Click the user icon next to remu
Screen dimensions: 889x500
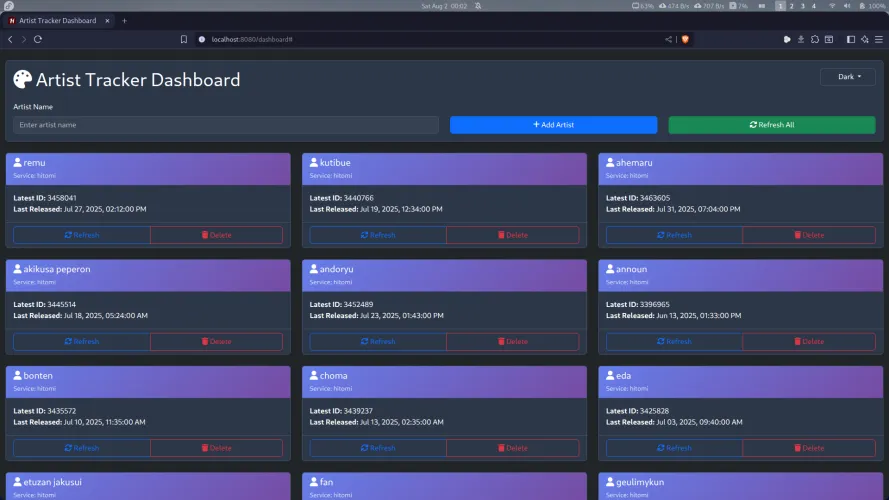[x=18, y=162]
